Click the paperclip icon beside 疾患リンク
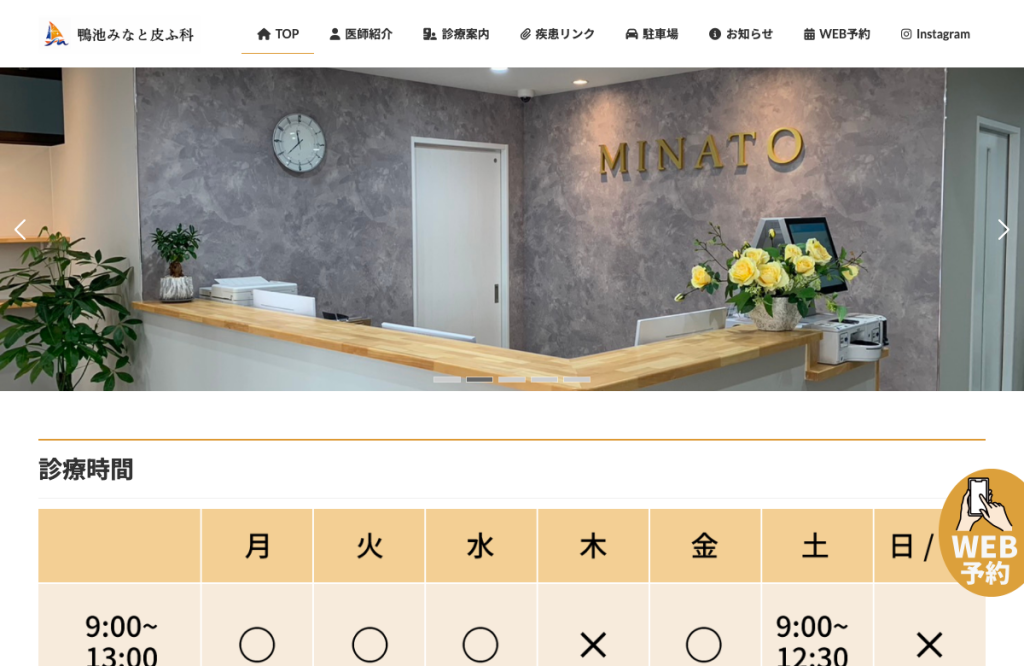 coord(525,34)
